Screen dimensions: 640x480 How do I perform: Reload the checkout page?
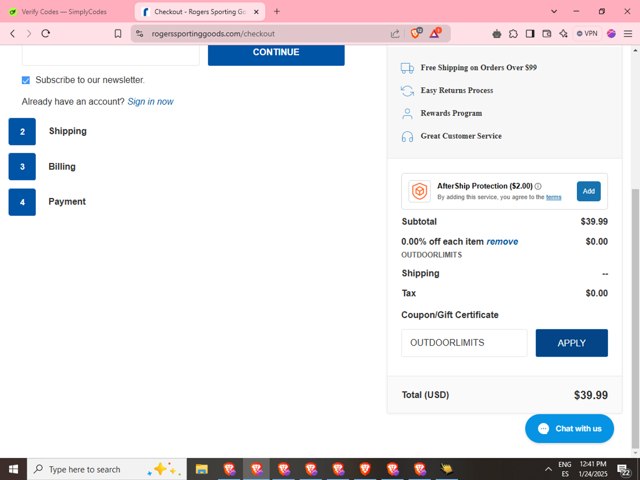tap(46, 33)
